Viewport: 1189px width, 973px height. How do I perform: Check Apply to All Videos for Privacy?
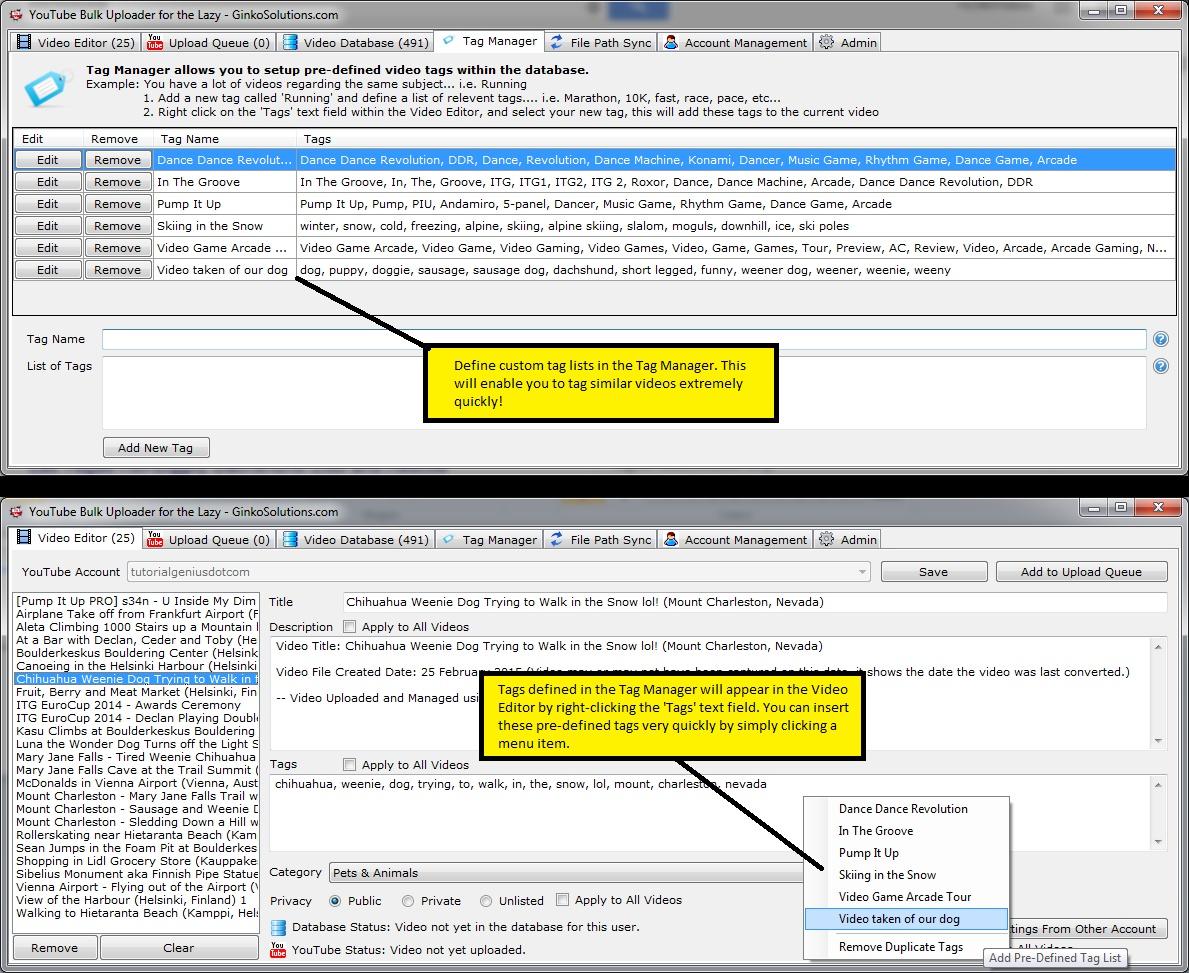click(562, 899)
